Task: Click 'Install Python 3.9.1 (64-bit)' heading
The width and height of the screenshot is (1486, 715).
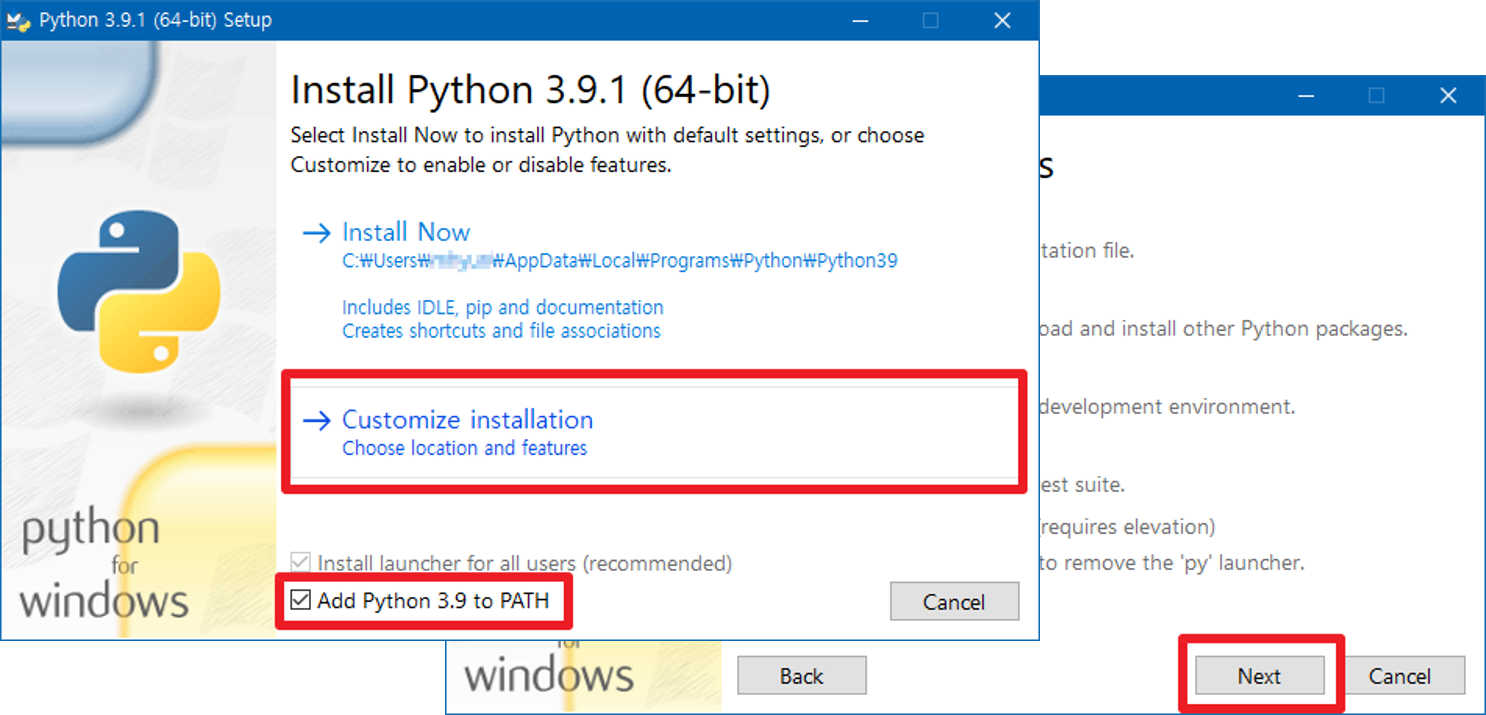Action: point(531,90)
